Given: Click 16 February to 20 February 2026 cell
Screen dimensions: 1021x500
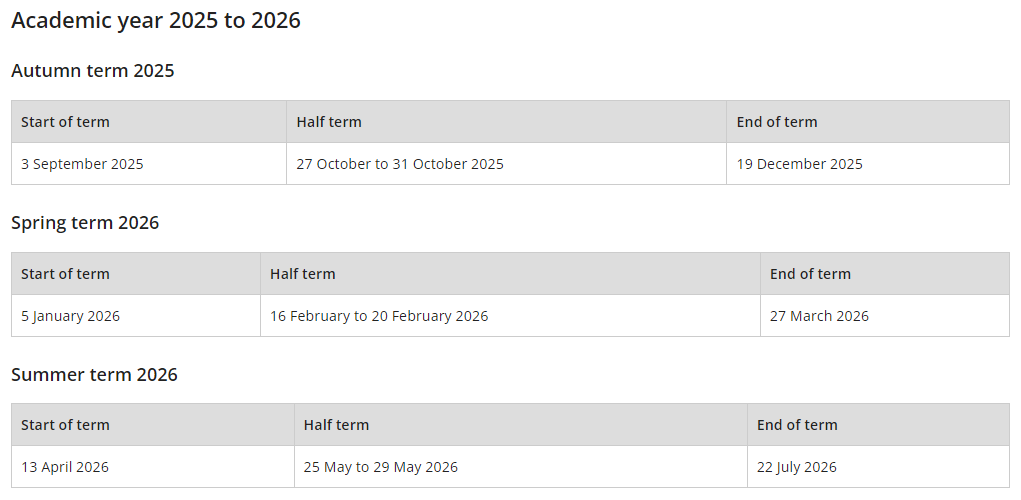Looking at the screenshot, I should pos(510,316).
